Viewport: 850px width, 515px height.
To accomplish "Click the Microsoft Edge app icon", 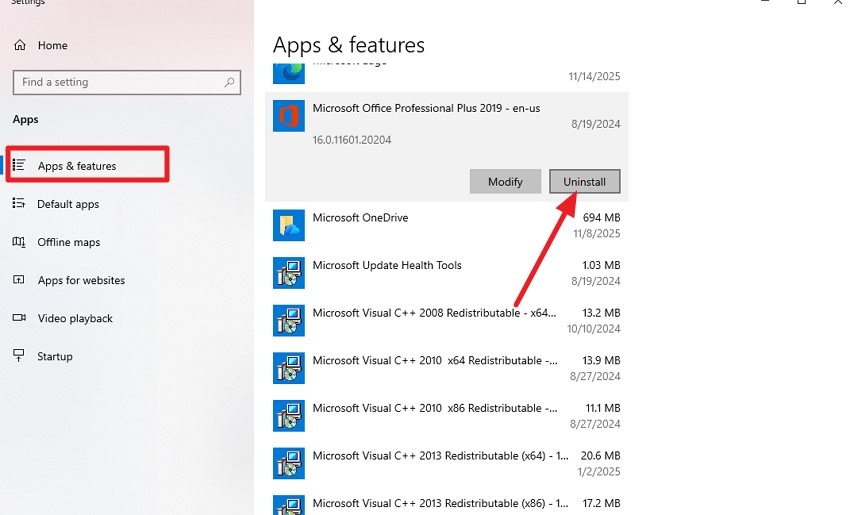I will click(x=288, y=73).
